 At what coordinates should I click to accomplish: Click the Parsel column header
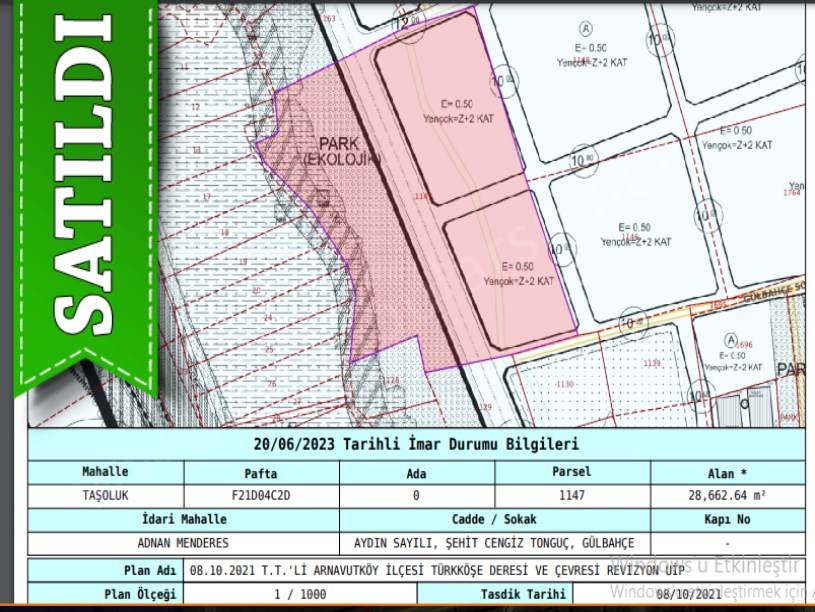pyautogui.click(x=572, y=472)
